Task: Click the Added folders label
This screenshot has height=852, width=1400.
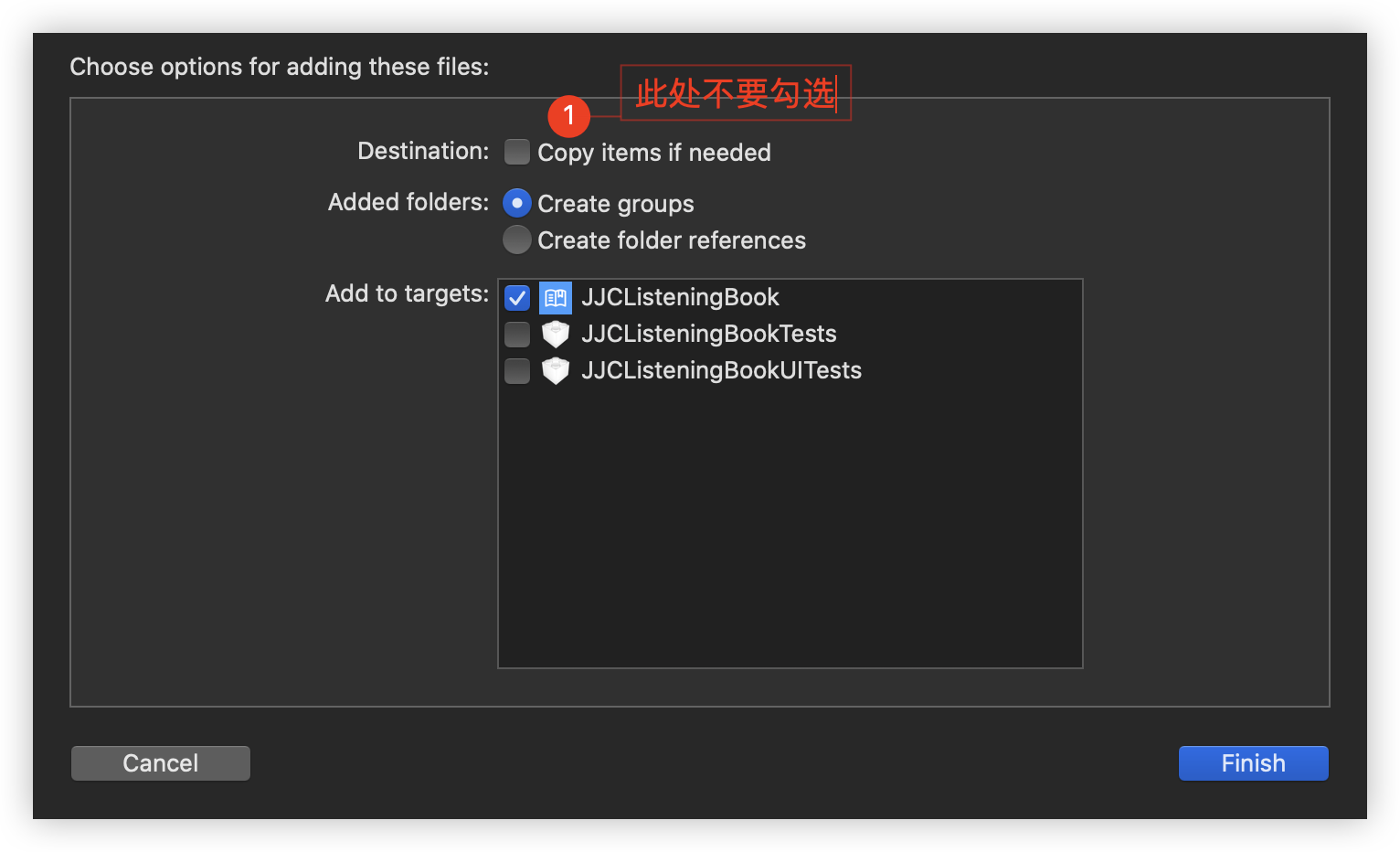Action: [408, 202]
